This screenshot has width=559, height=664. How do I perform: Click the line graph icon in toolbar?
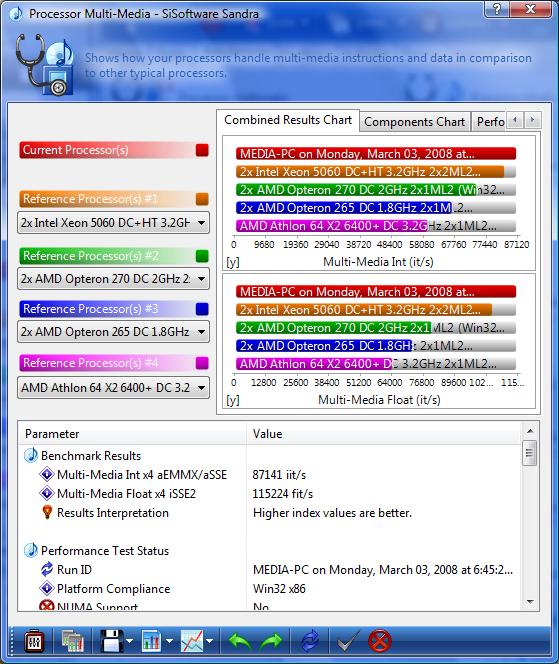[x=192, y=641]
